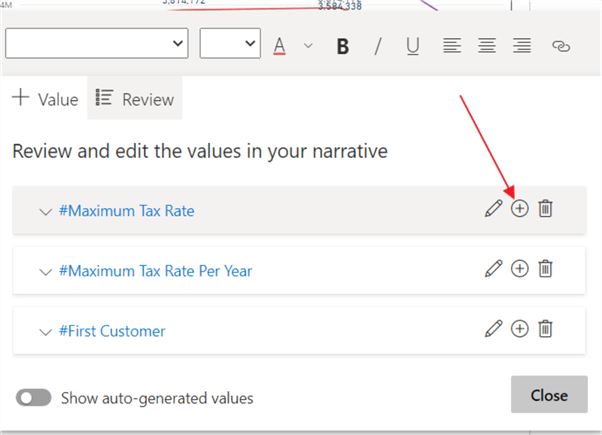Edit the #Maximum Tax Rate value
The height and width of the screenshot is (435, 602).
[493, 209]
